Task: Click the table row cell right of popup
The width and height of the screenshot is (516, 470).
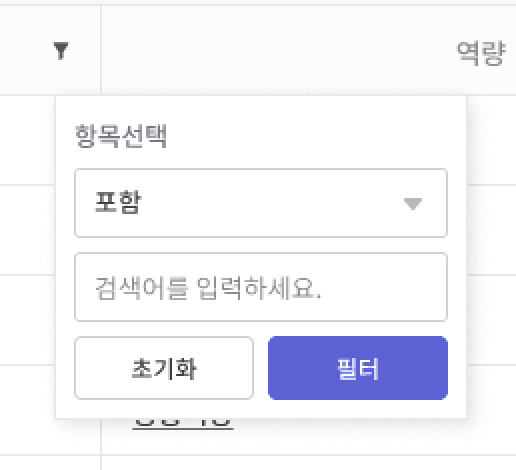Action: [492, 230]
